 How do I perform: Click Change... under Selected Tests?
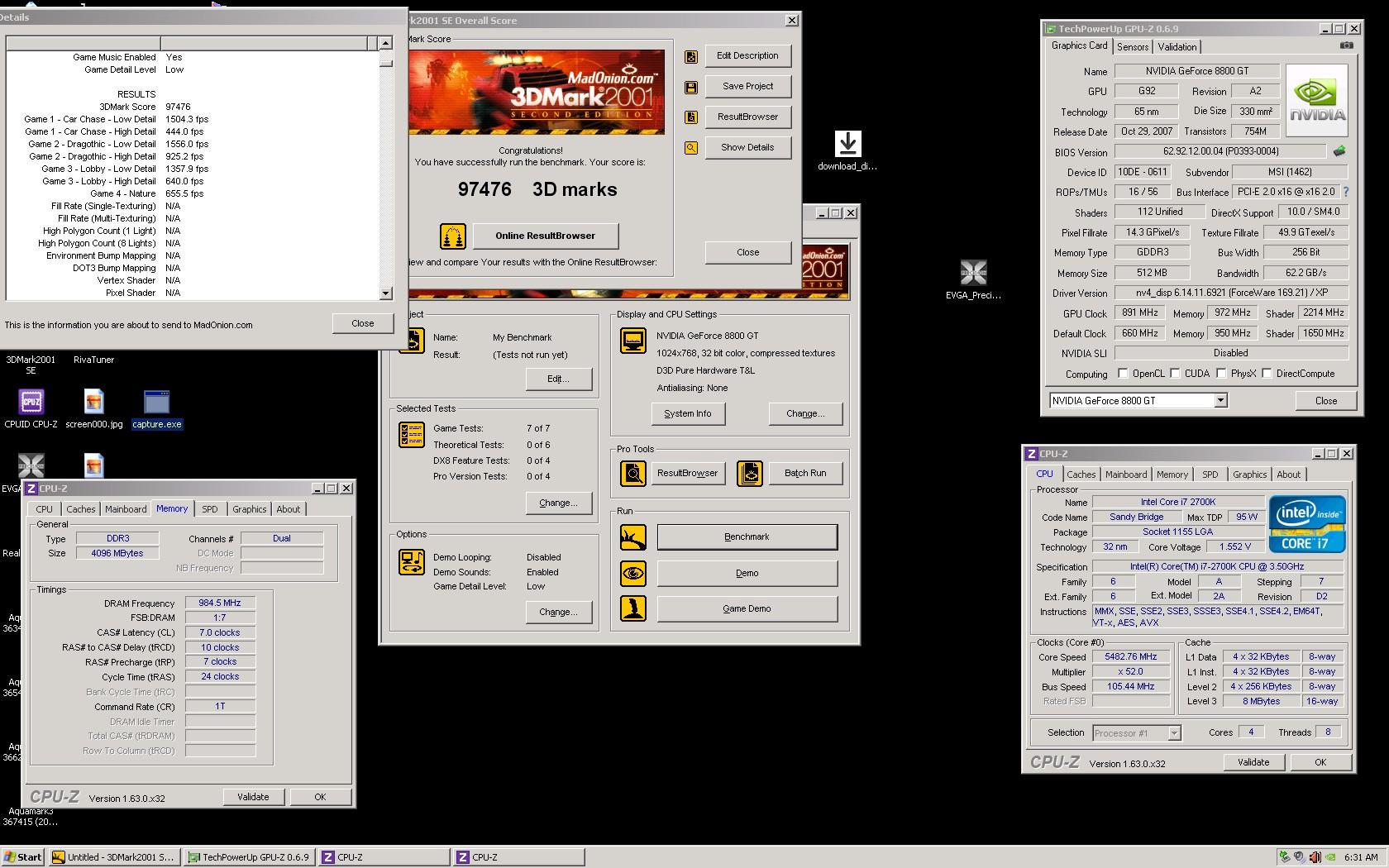(x=558, y=503)
